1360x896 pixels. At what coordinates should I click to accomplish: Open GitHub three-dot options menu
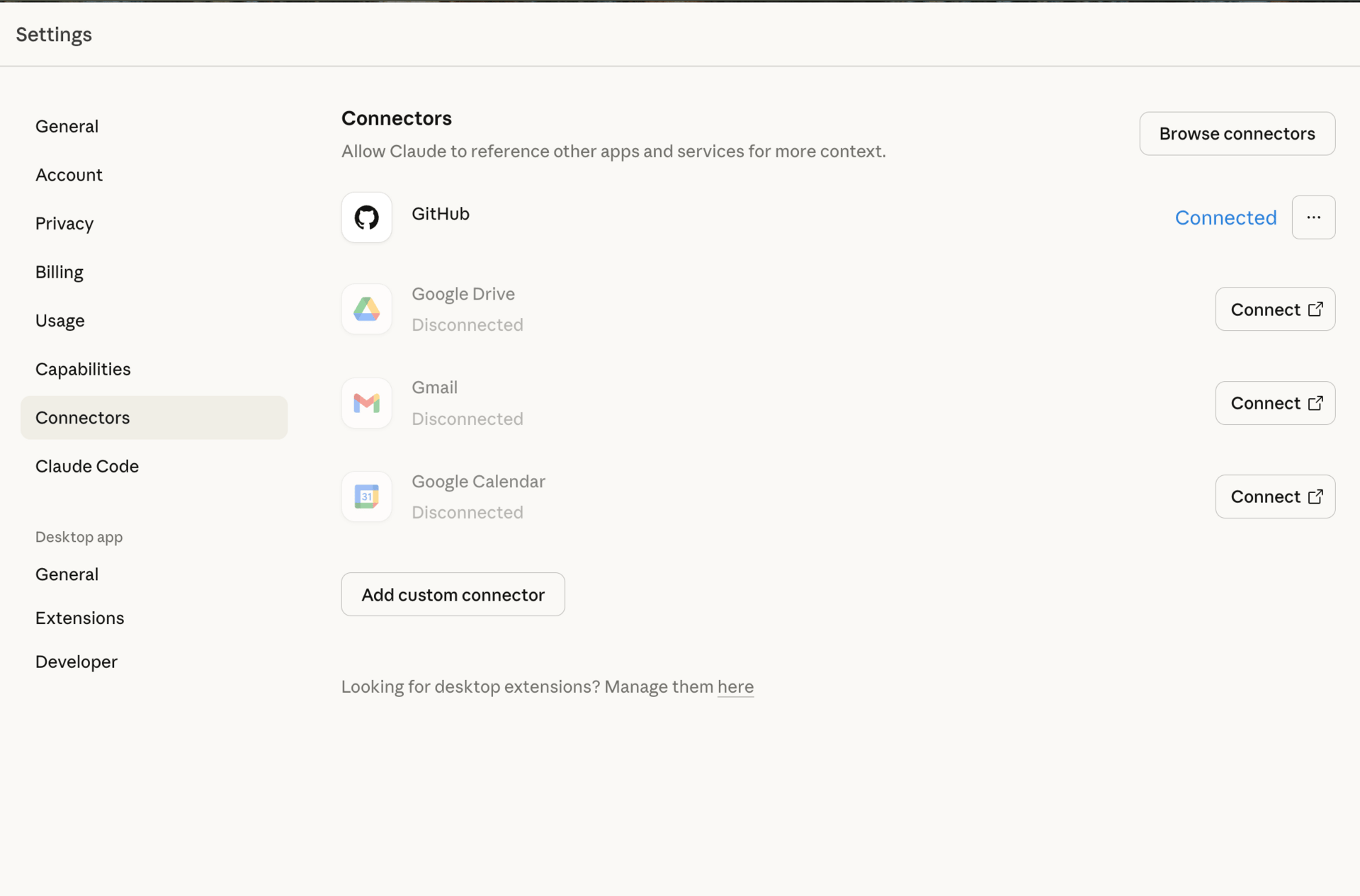tap(1313, 217)
